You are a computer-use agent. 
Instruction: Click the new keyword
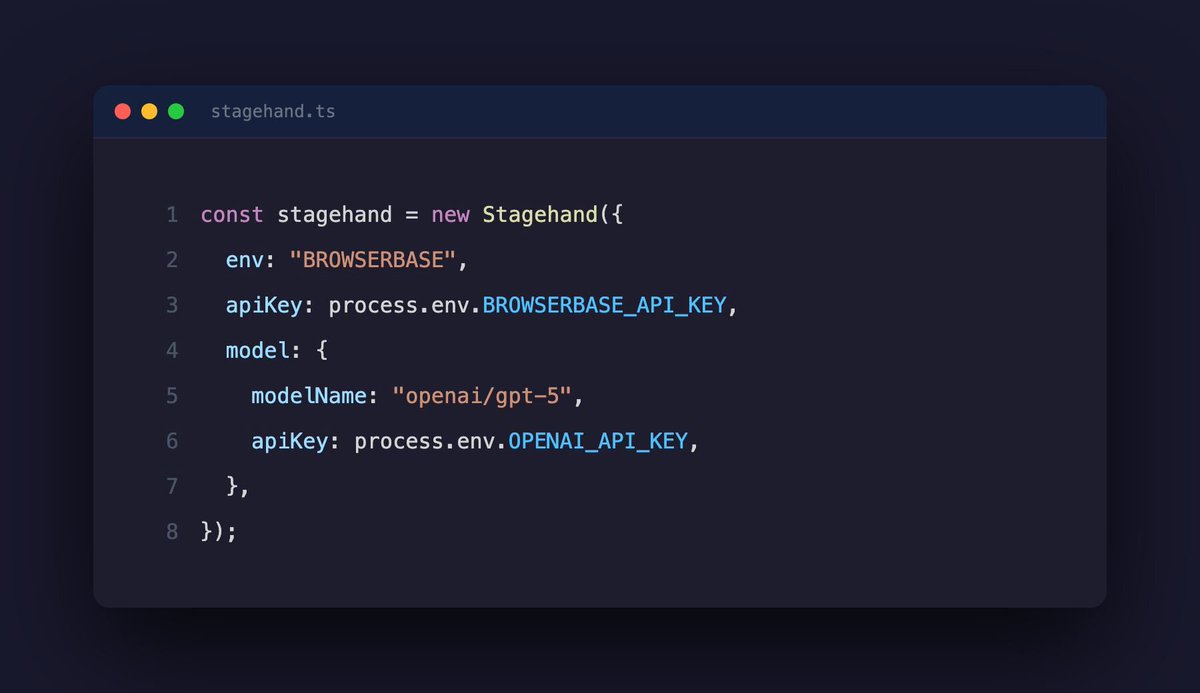450,215
